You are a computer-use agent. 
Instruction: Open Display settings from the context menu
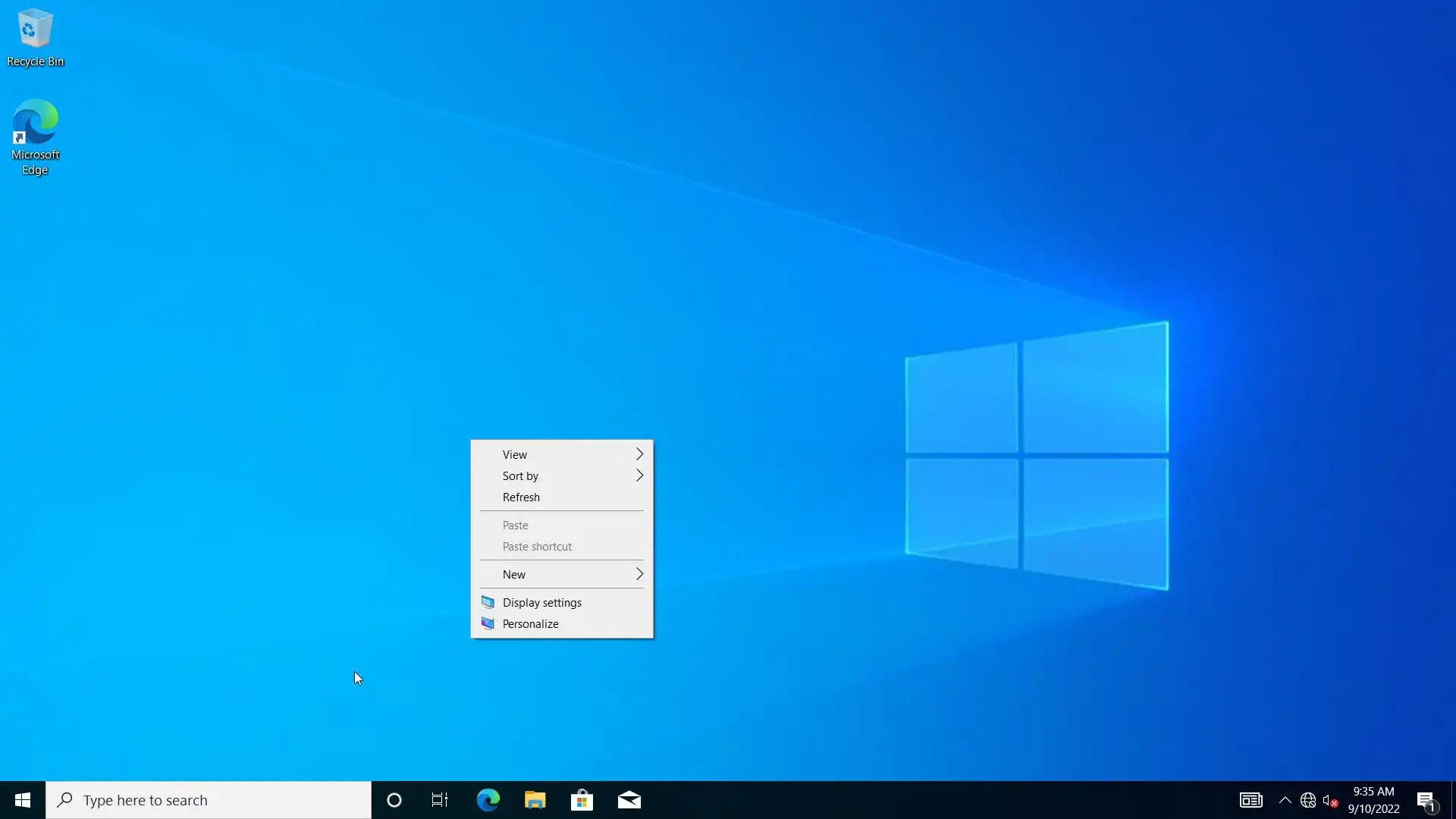[x=541, y=602]
